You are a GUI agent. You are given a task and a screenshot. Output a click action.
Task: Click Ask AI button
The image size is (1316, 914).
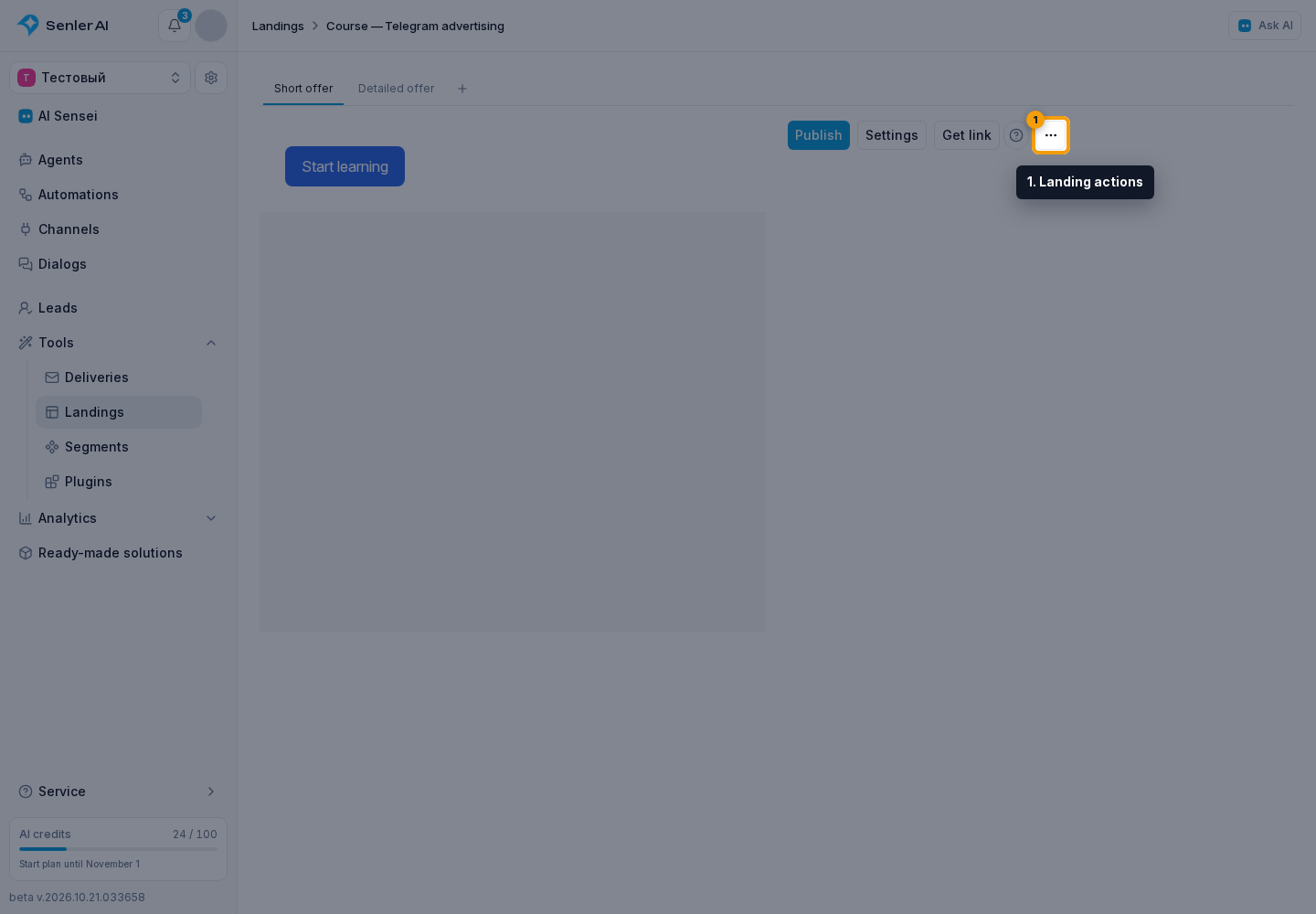(x=1265, y=26)
